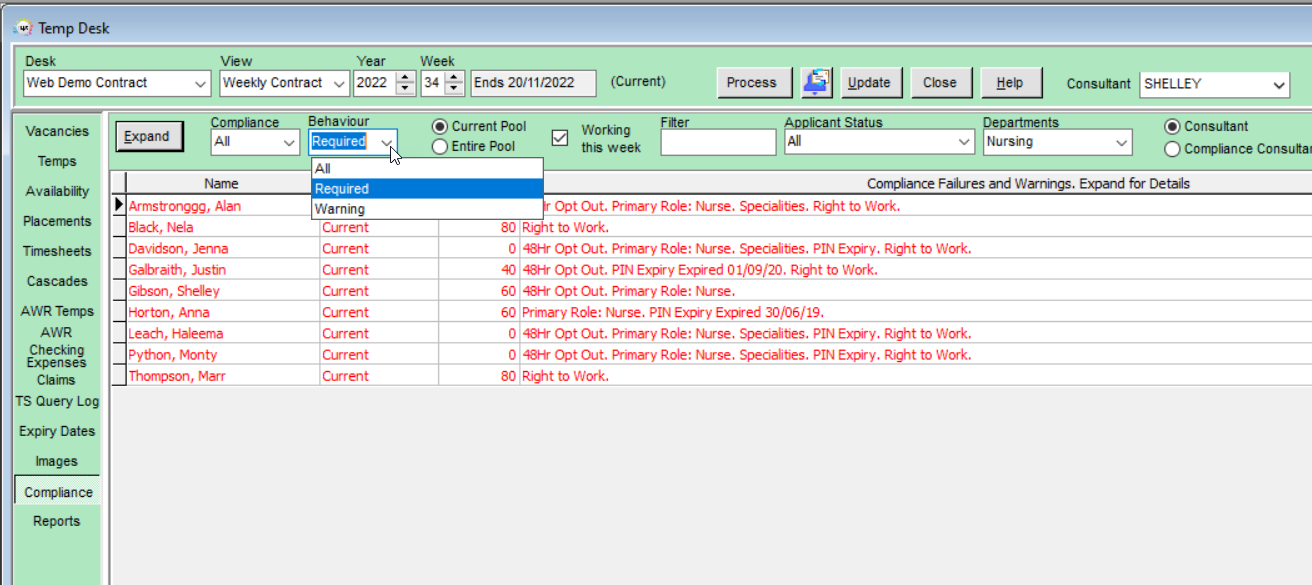Select the Leach, Haleema row

tap(710, 334)
